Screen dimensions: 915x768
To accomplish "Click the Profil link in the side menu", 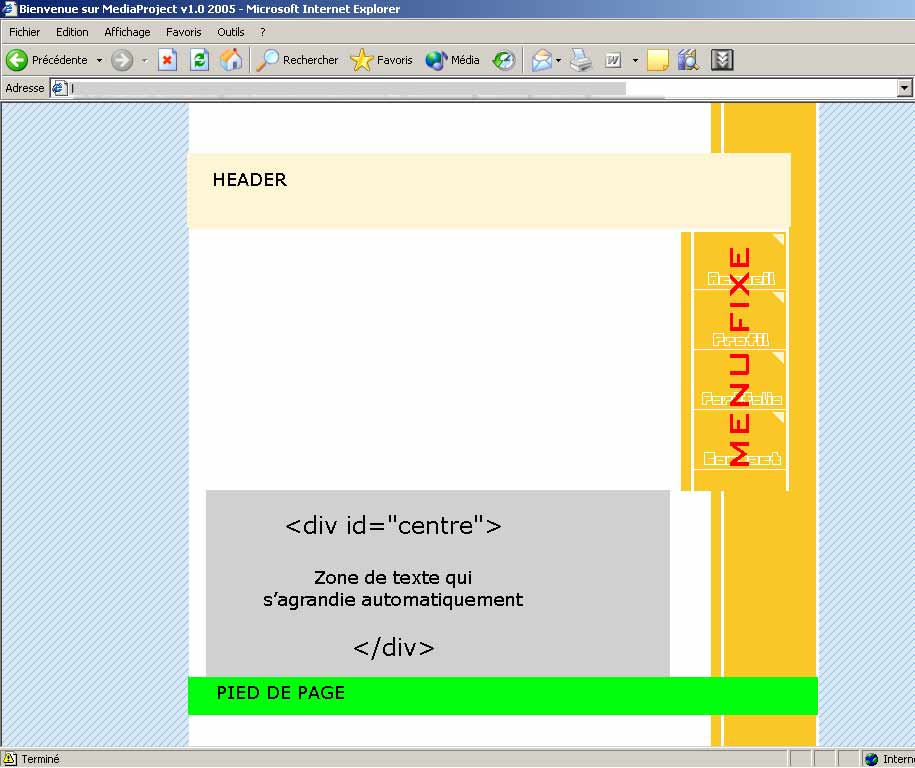I will 740,339.
